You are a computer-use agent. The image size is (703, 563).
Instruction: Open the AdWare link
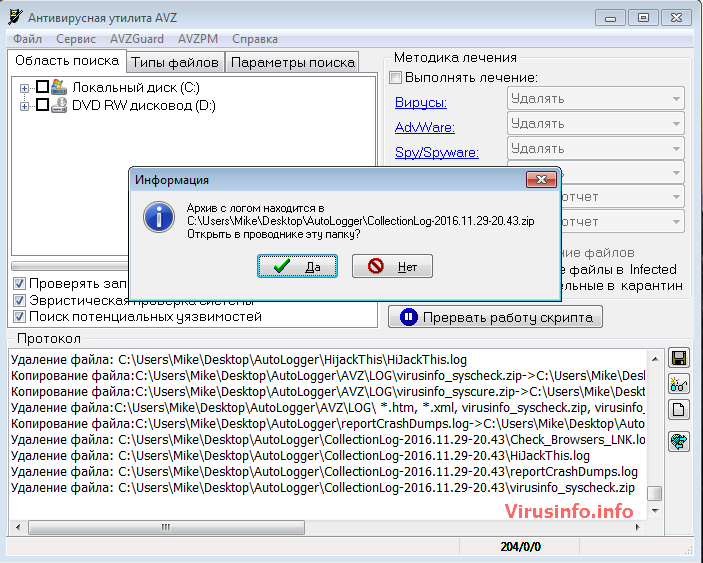[x=425, y=127]
